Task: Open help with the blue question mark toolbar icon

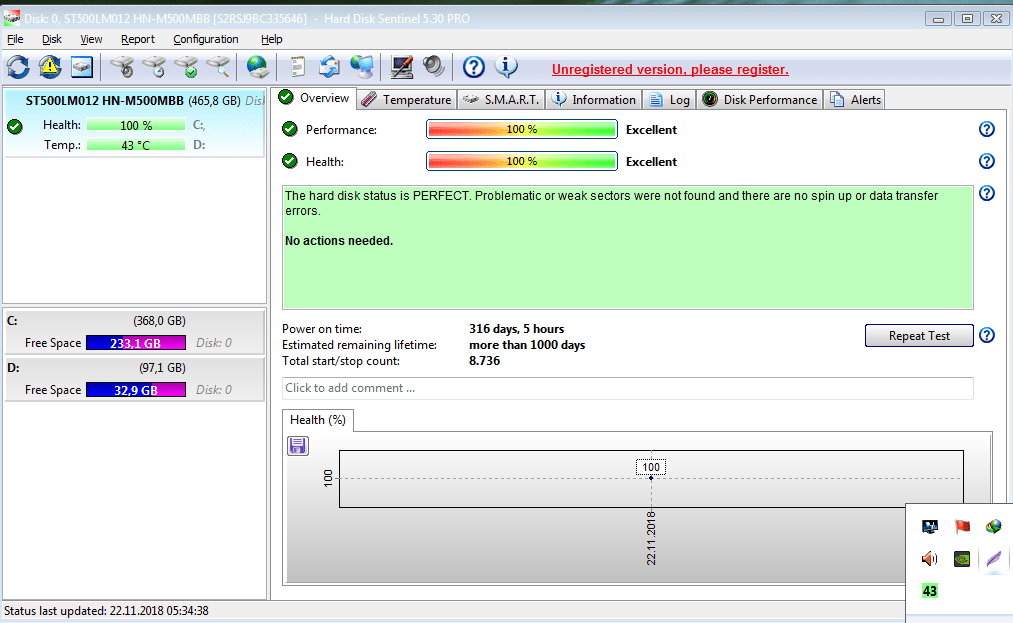Action: [x=474, y=67]
